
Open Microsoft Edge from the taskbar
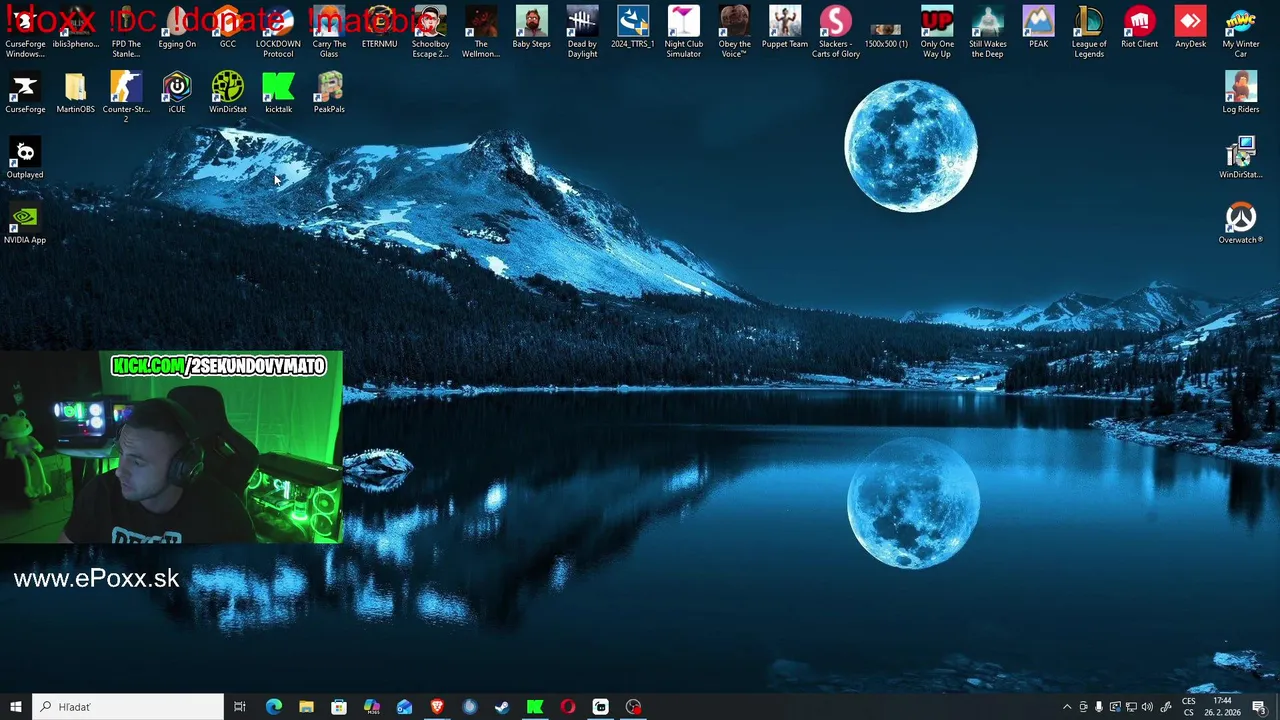pos(273,707)
